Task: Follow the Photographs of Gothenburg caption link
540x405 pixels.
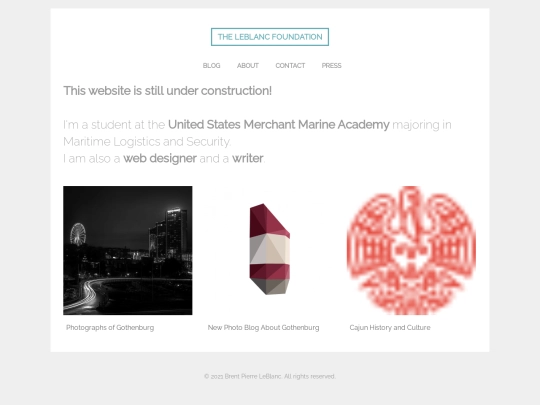Action: [110, 328]
